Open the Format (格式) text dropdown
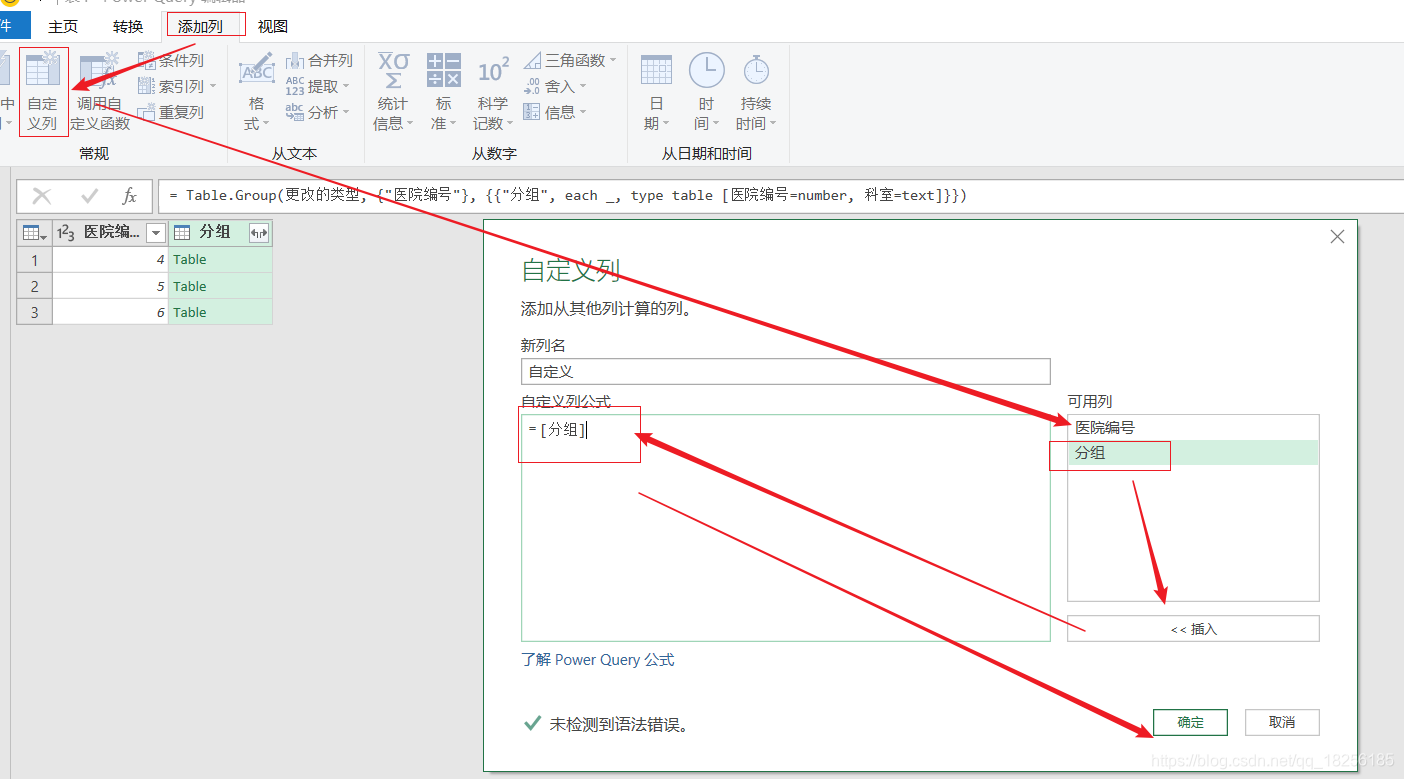The image size is (1404, 779). pyautogui.click(x=256, y=92)
